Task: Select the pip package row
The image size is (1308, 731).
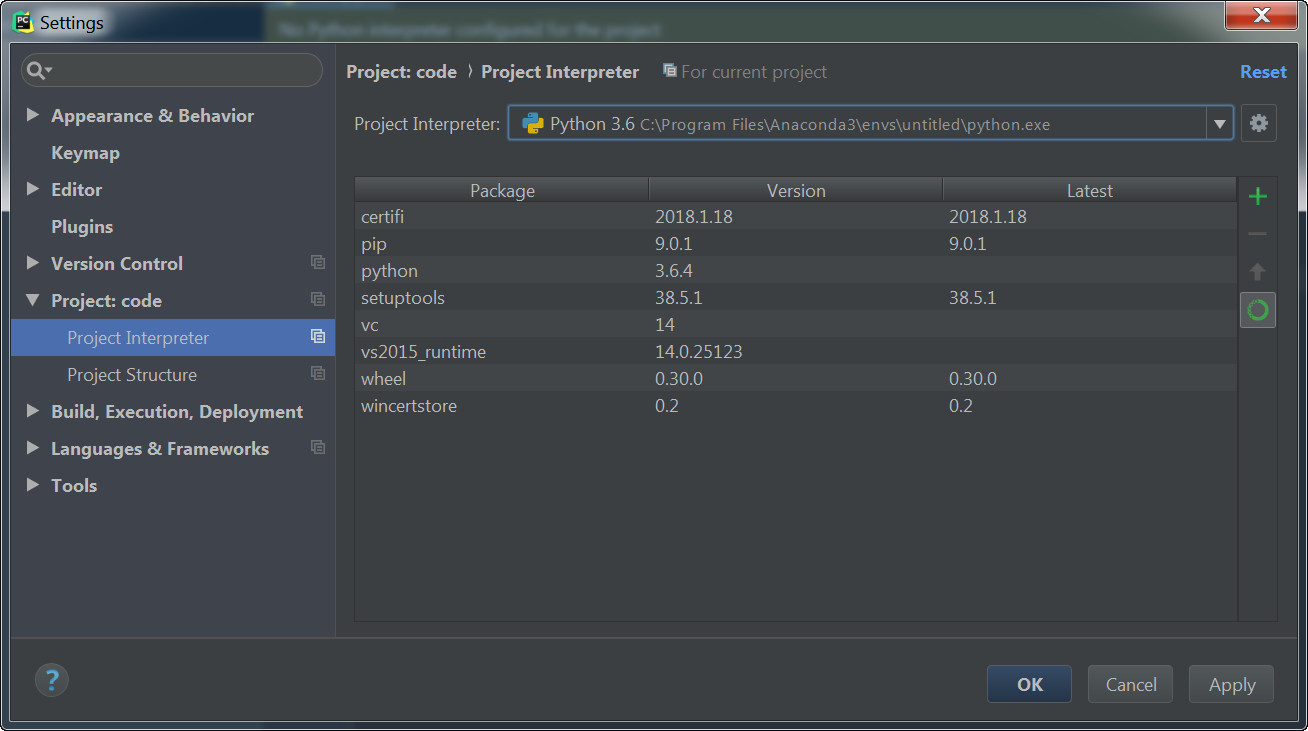Action: [x=796, y=244]
